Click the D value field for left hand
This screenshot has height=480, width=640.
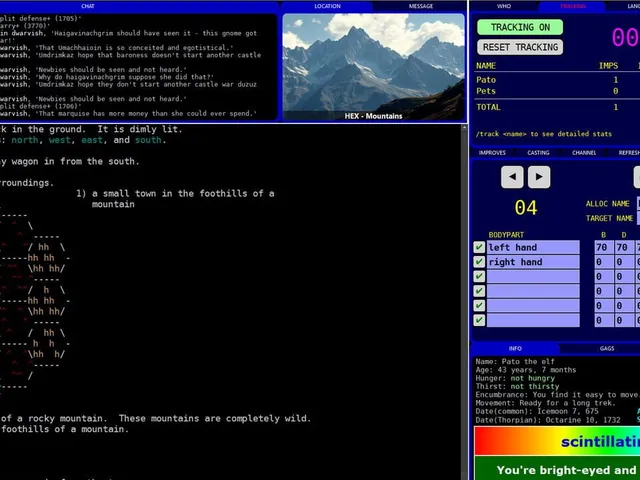coord(624,247)
